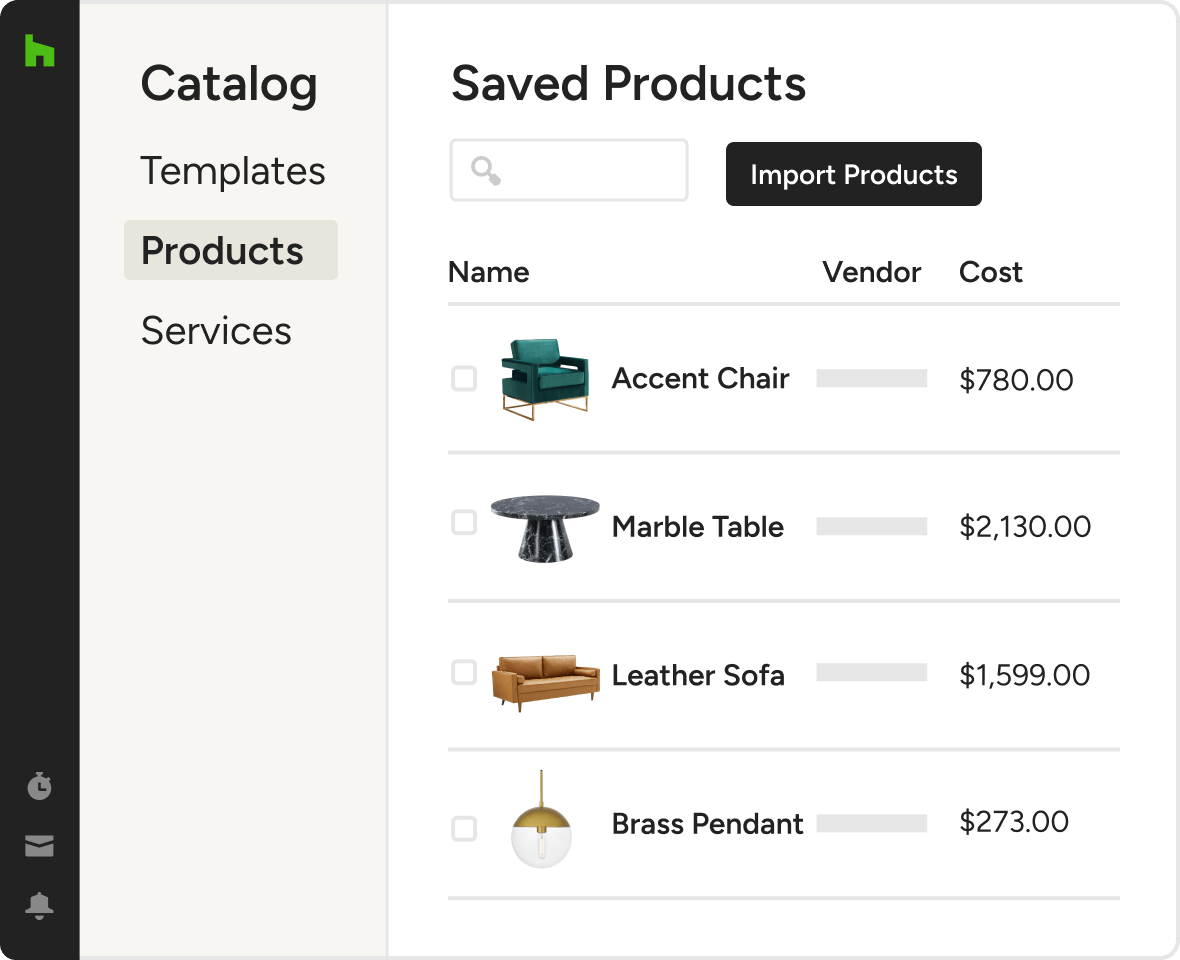Open the messages envelope icon
The image size is (1180, 960).
39,847
